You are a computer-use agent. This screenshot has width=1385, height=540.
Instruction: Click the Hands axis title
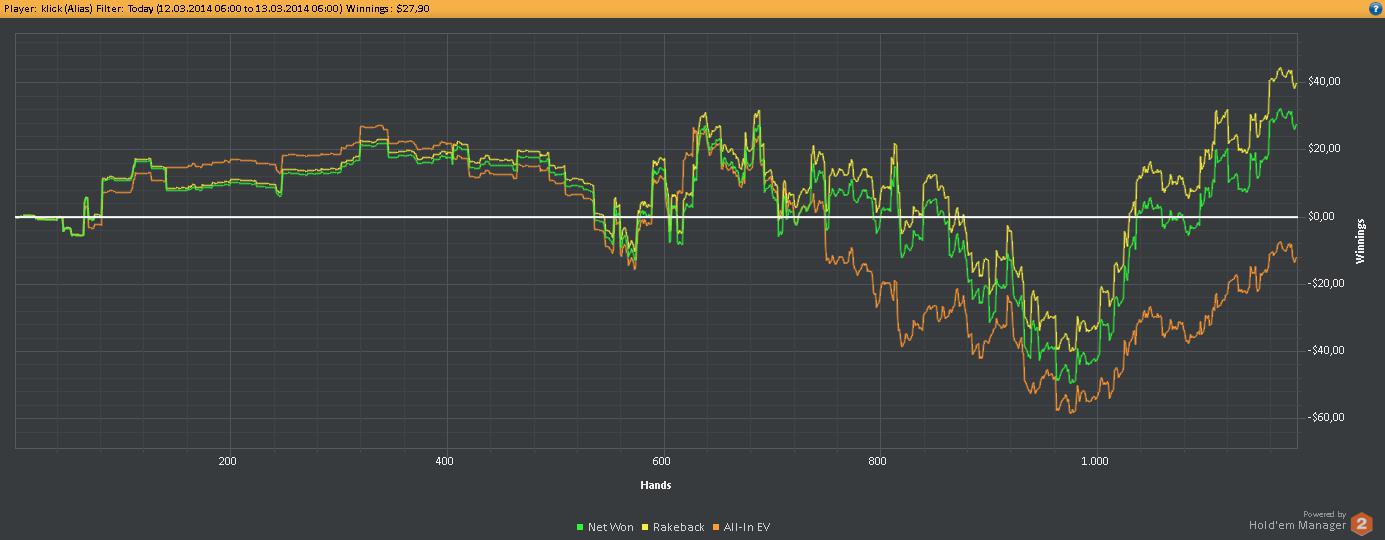(x=656, y=485)
